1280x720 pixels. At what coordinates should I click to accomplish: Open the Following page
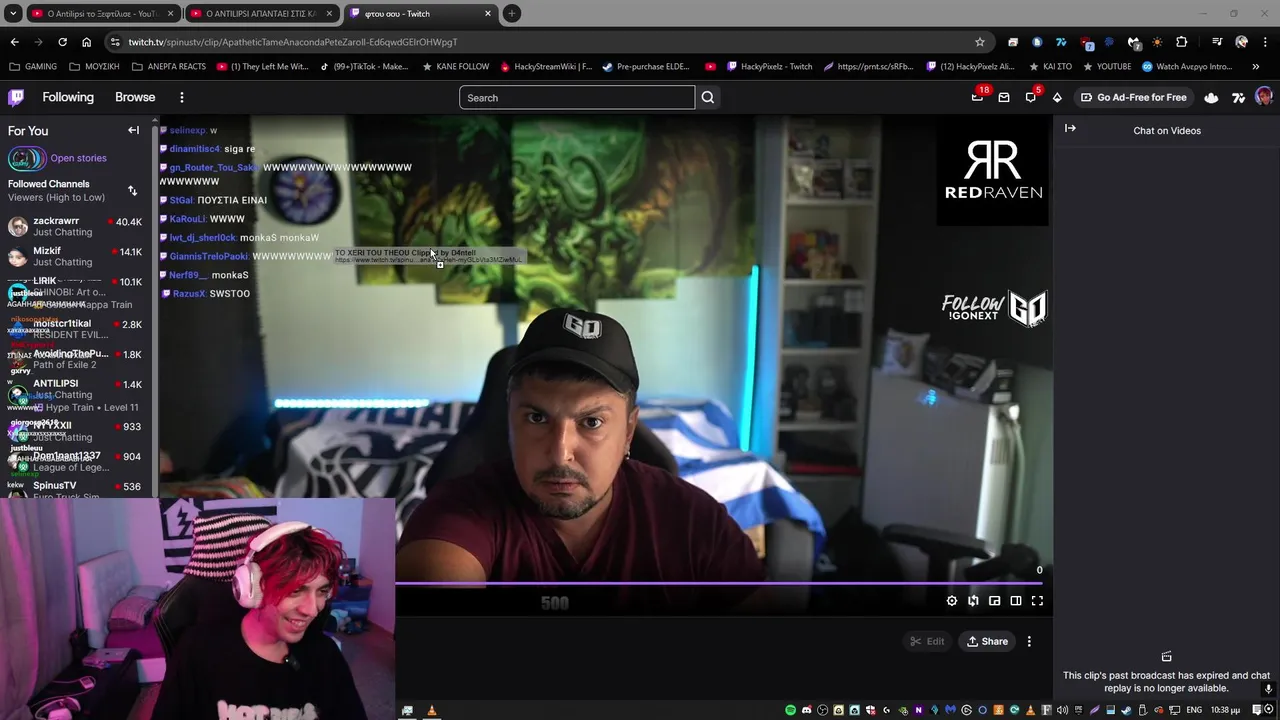click(68, 97)
